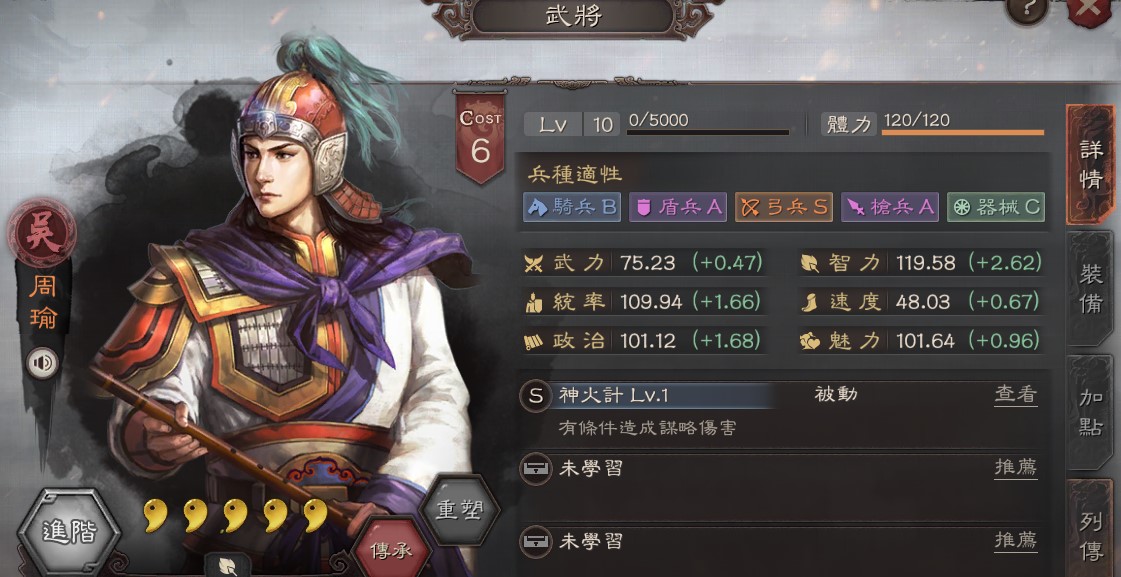Open the first empty 未學習 skill slot
The image size is (1121, 577).
779,469
